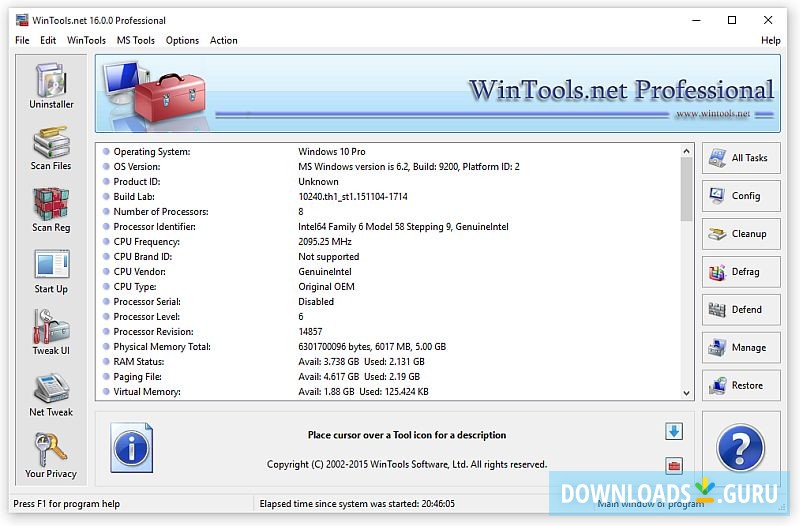Viewport: 800px width, 526px height.
Task: Click the CPU Vendor value GenuineIntel
Action: click(x=325, y=272)
